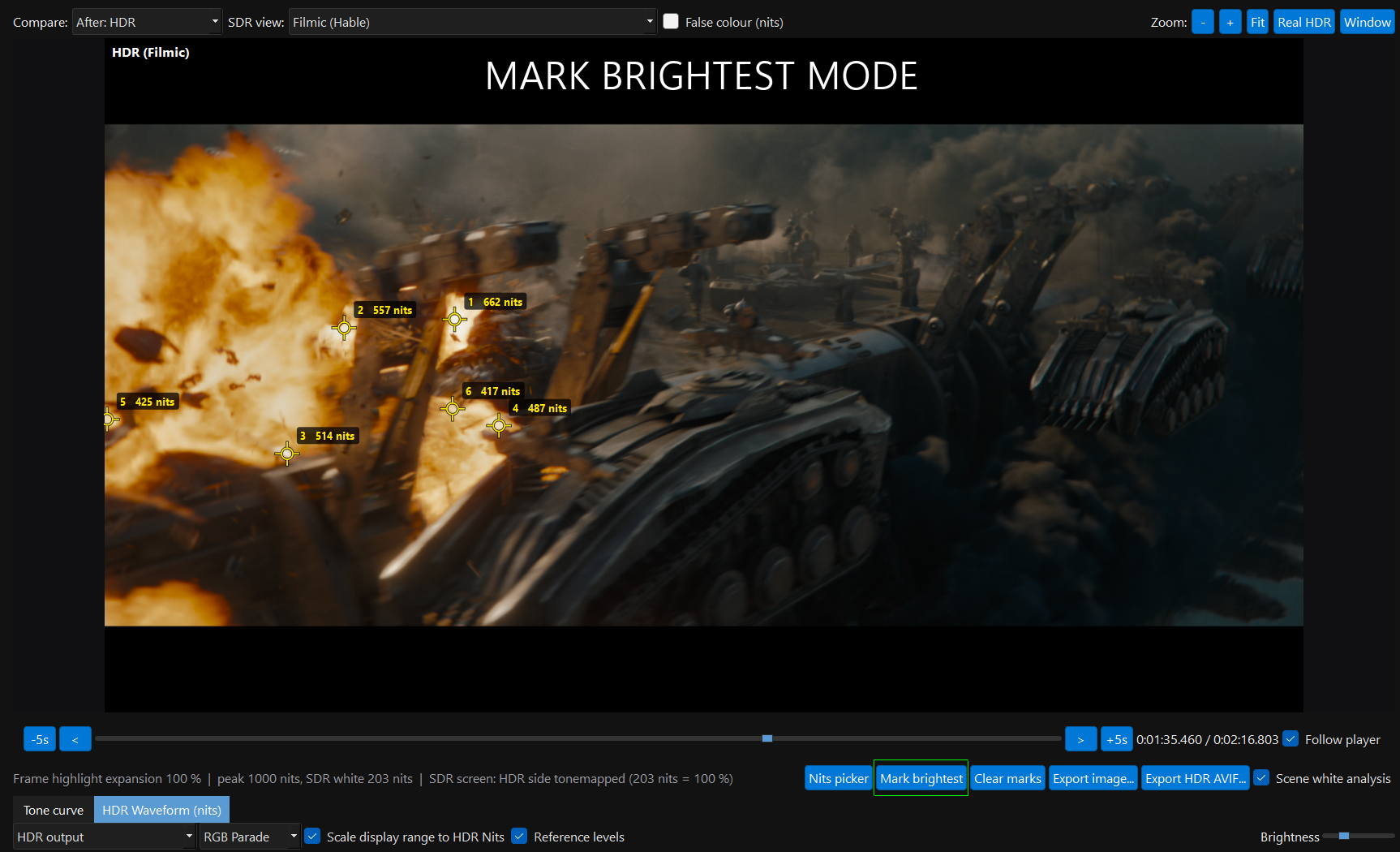This screenshot has height=852, width=1400.
Task: Click the peak 1000 nits, SDR white 203 nits status text
Action: (x=315, y=778)
